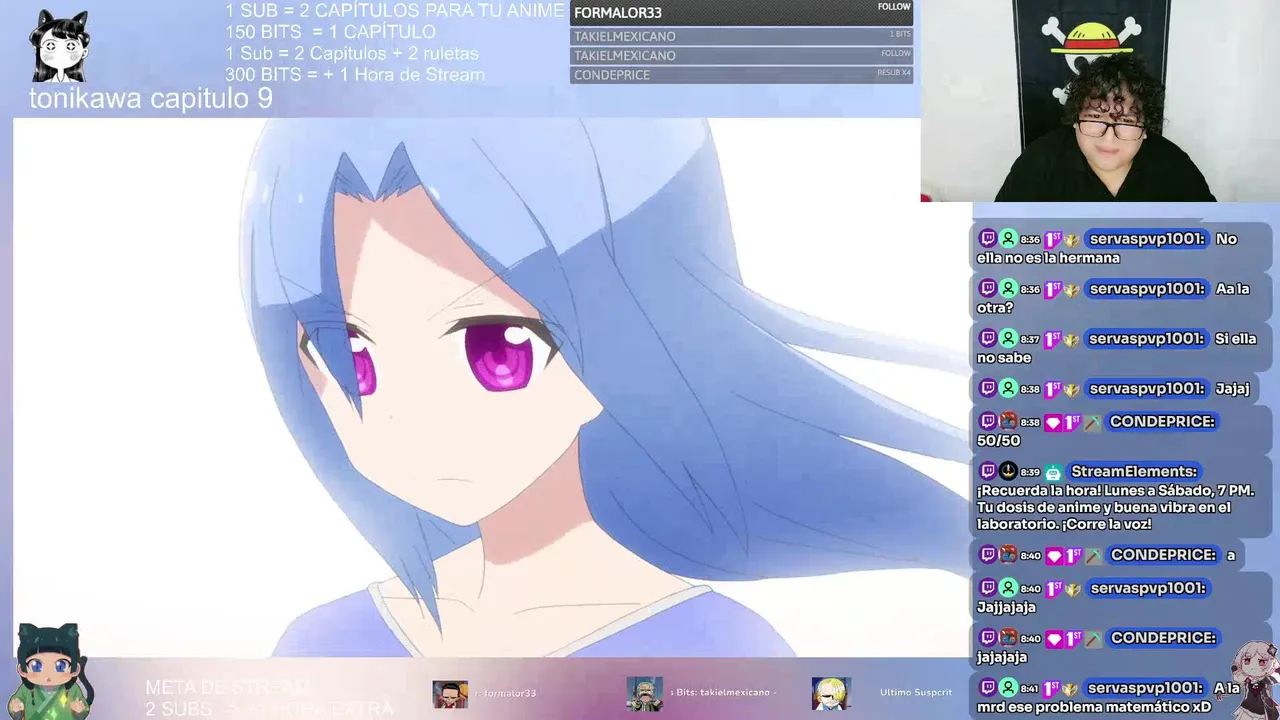Image resolution: width=1280 pixels, height=720 pixels.
Task: Click the "META DE STREAM" goal text
Action: [228, 688]
